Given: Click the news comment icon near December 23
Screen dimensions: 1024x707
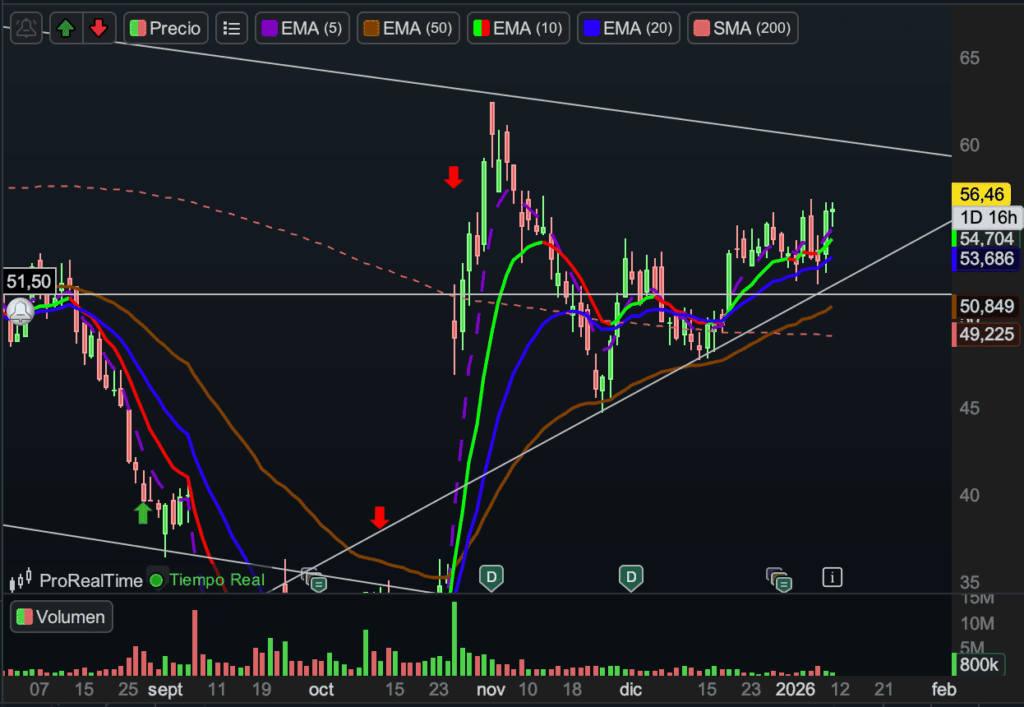Looking at the screenshot, I should 780,578.
